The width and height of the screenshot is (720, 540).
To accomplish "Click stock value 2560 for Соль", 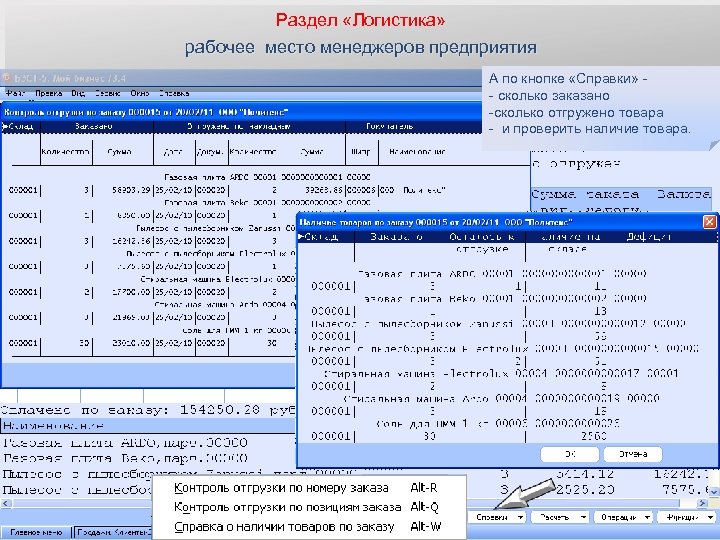I will 594,436.
